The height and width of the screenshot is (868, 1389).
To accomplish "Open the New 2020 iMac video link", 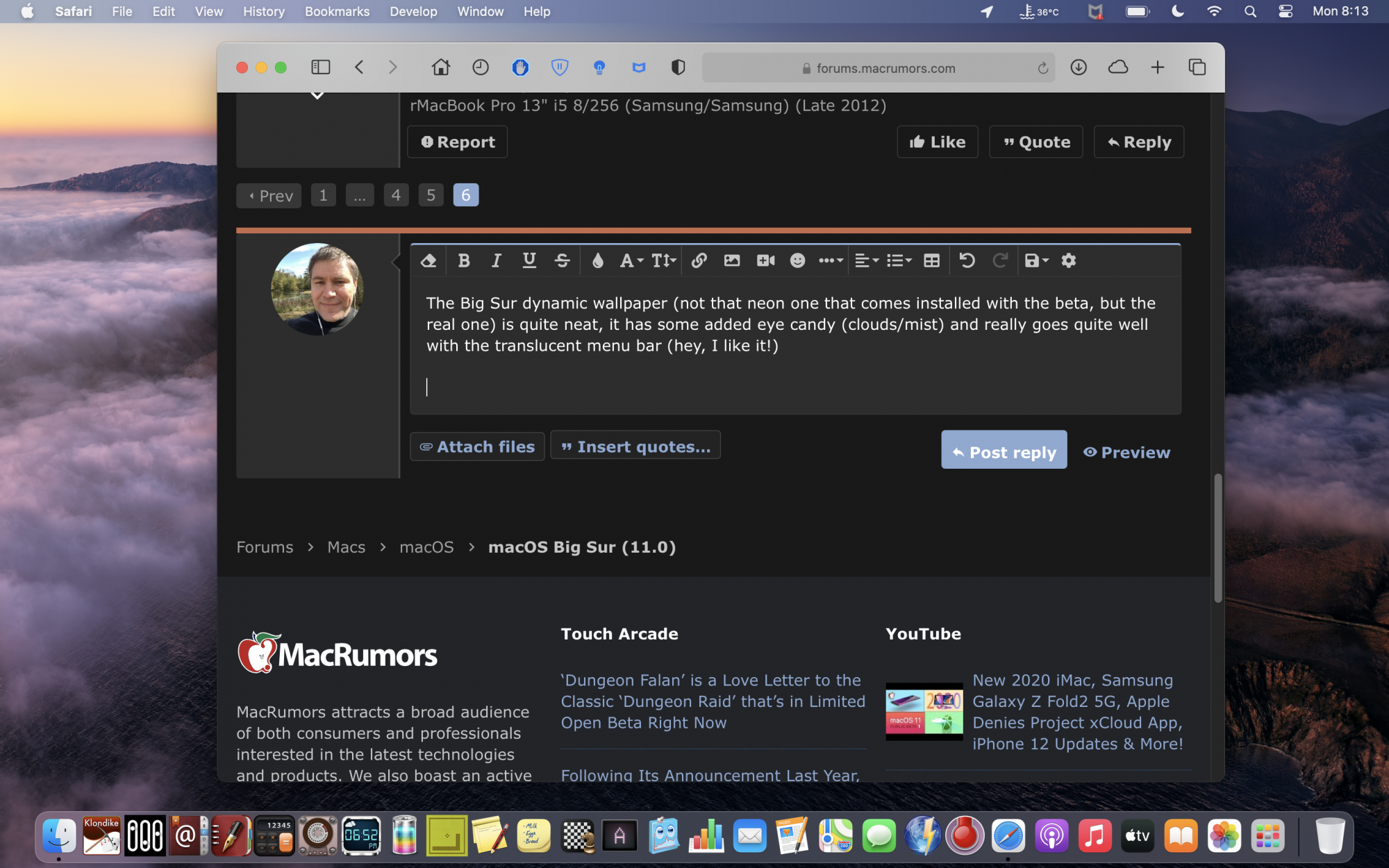I will point(1077,712).
